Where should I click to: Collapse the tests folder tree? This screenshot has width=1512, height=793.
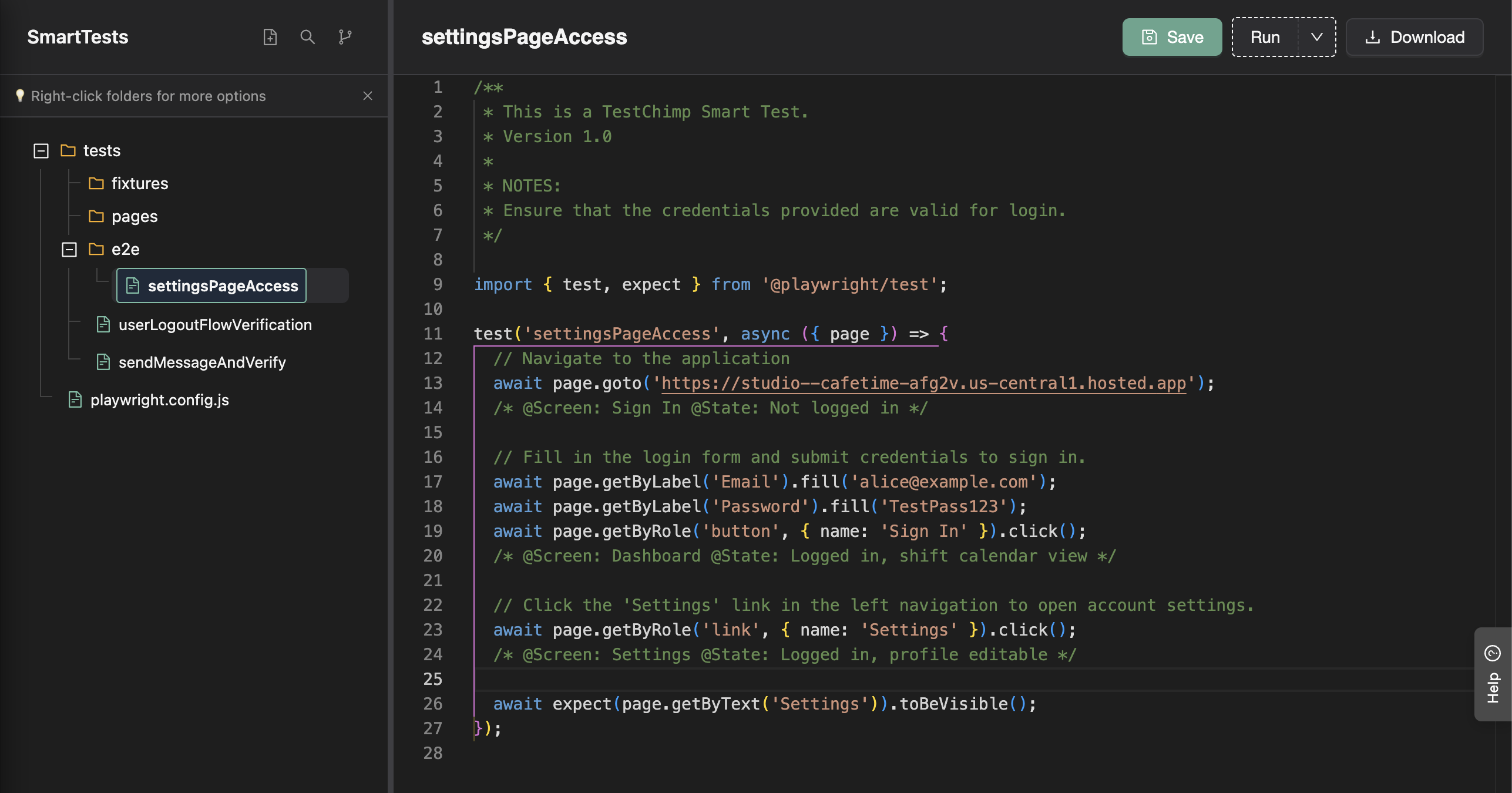(41, 150)
